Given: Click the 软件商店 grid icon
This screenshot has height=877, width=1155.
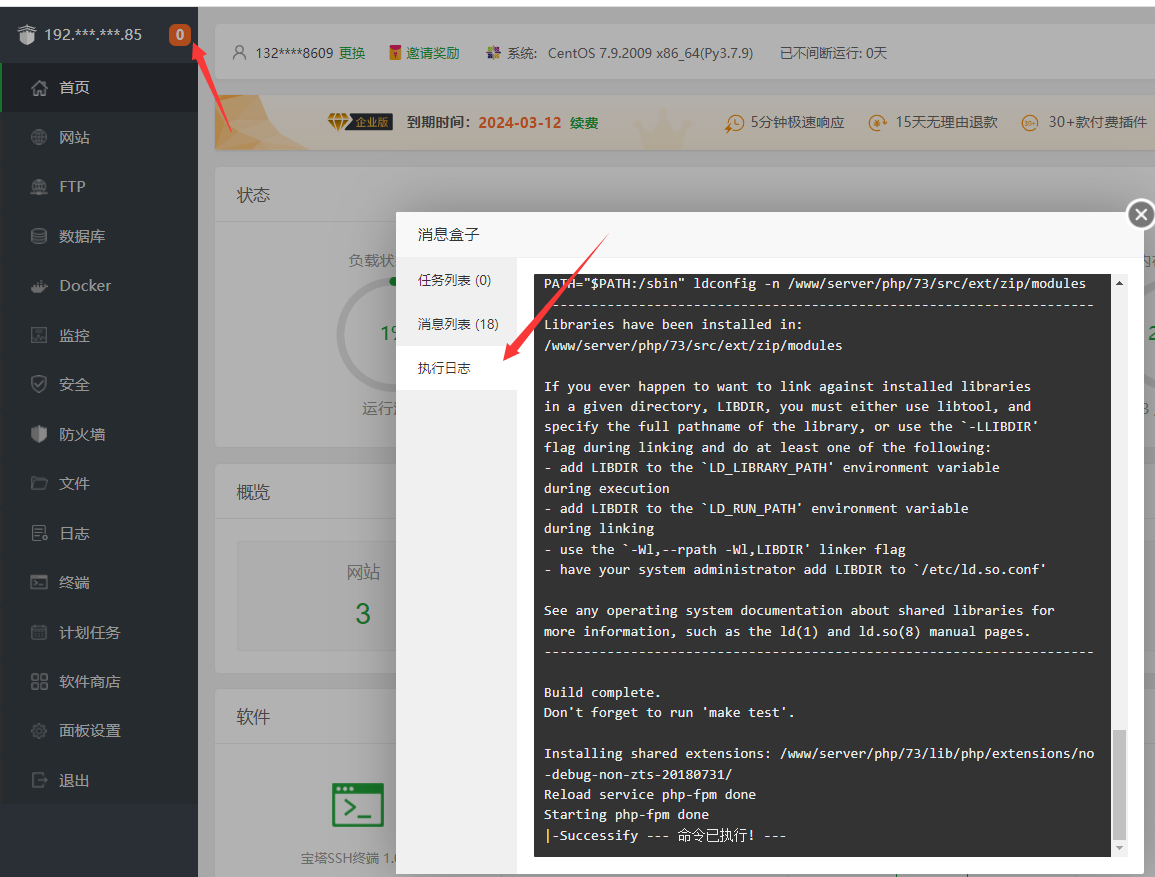Looking at the screenshot, I should tap(39, 681).
